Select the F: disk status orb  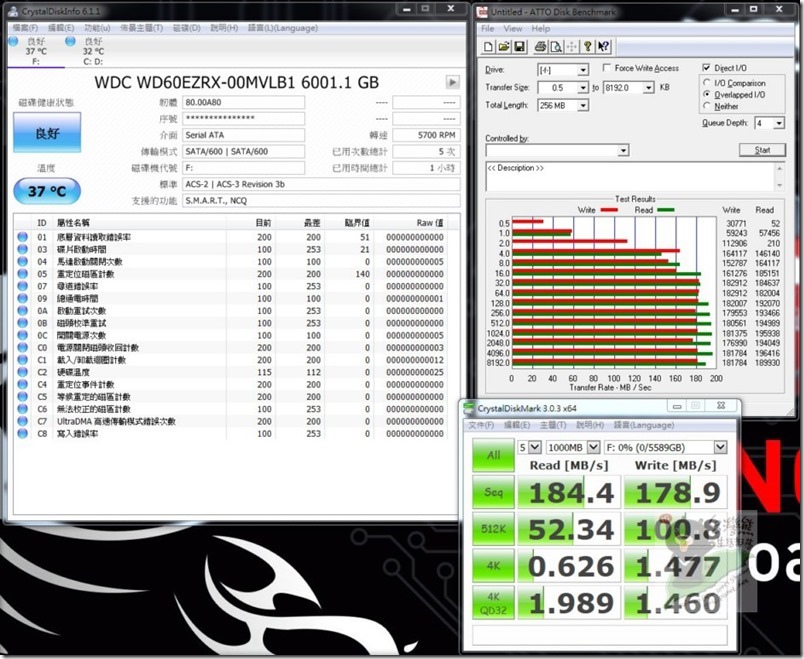(x=14, y=41)
